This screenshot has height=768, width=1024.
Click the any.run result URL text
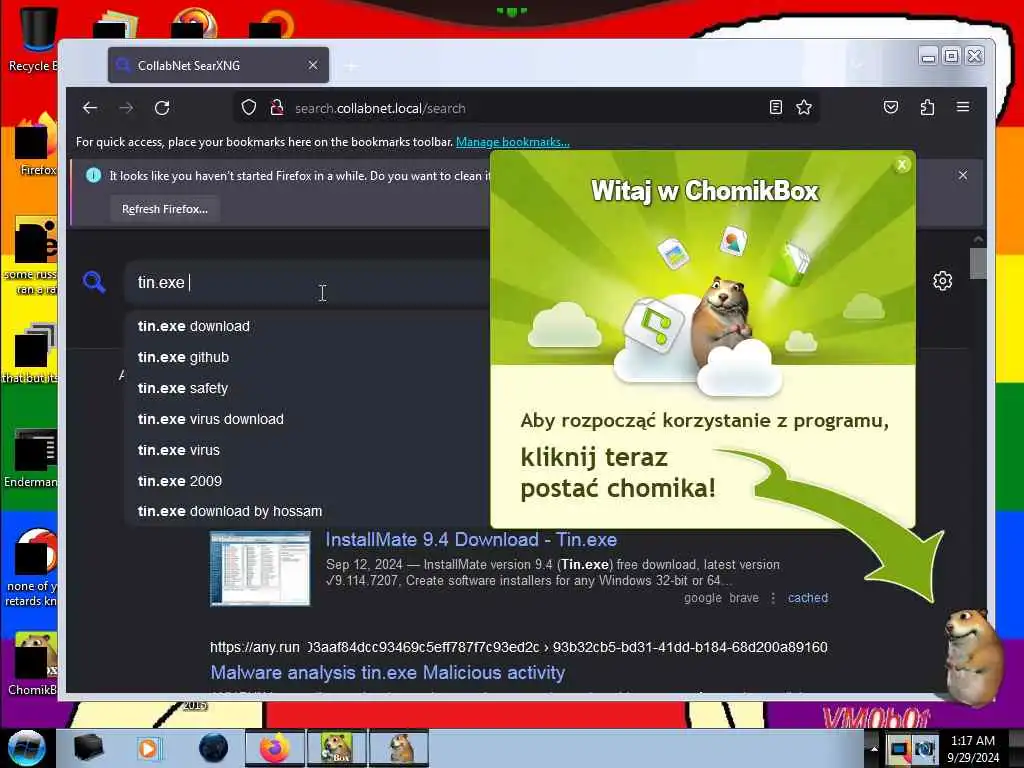pos(519,647)
